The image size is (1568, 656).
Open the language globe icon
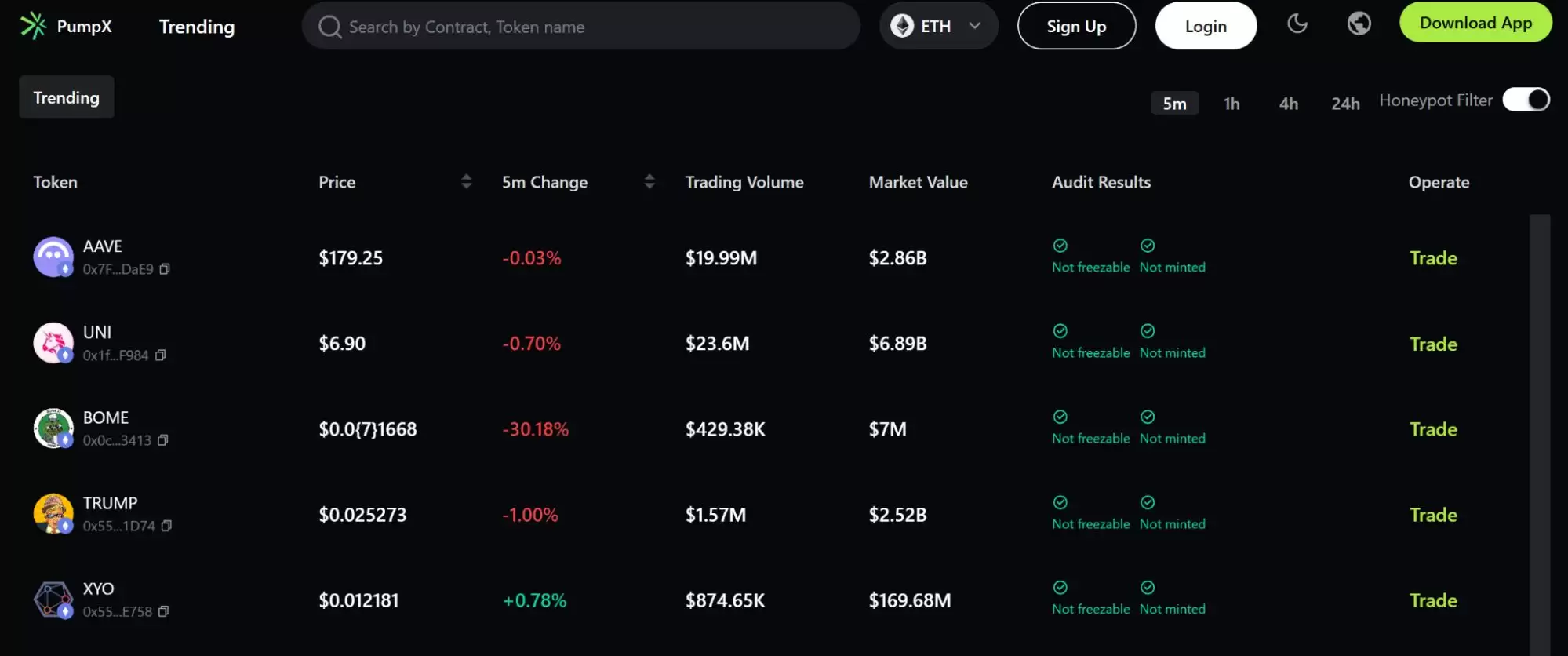(1359, 24)
